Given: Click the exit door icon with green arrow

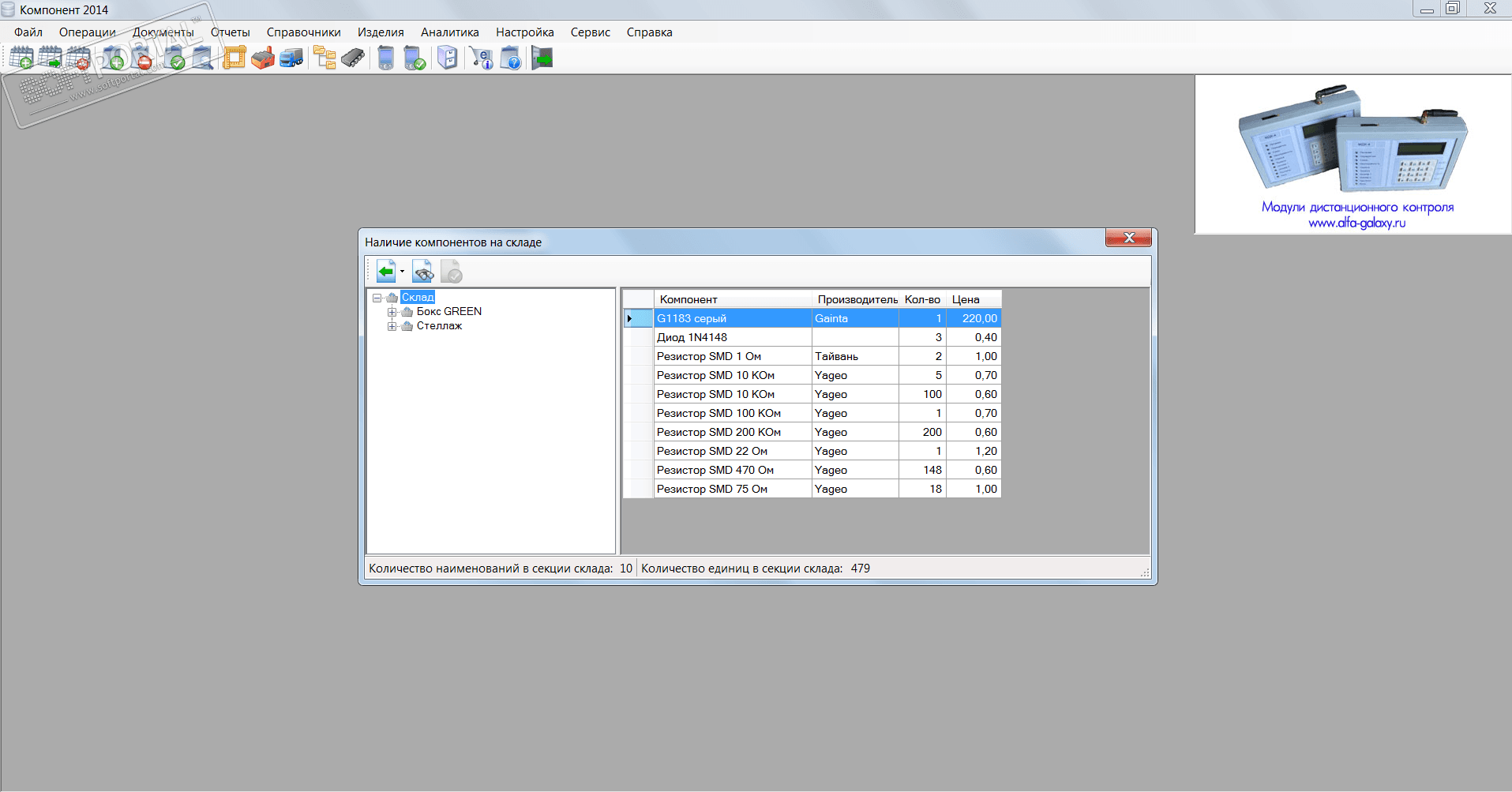Looking at the screenshot, I should pos(542,58).
